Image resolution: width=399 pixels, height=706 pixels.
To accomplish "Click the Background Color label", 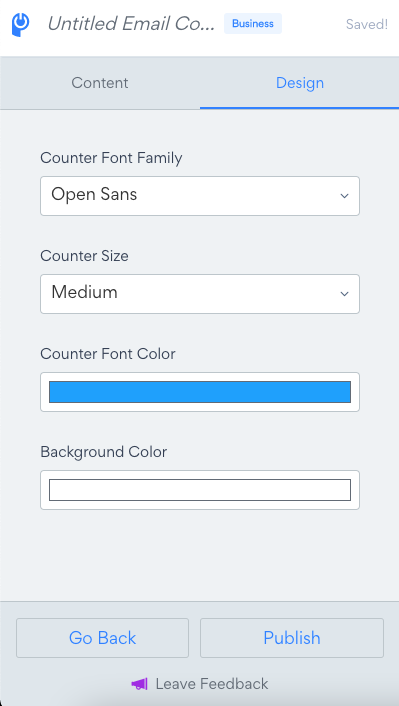I will click(x=104, y=452).
